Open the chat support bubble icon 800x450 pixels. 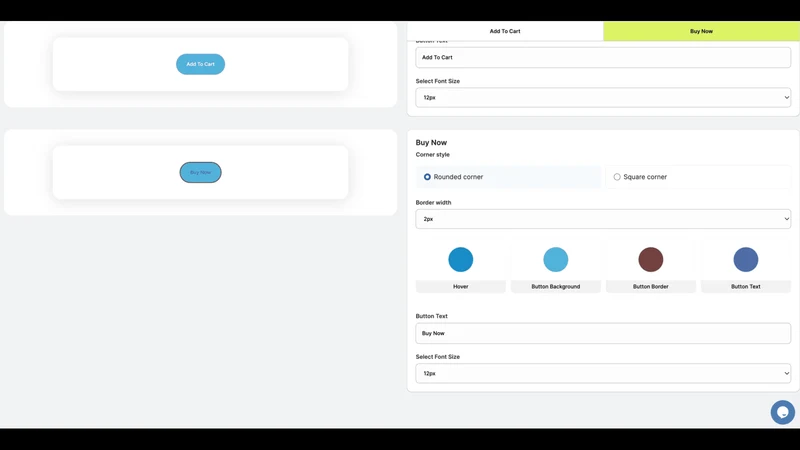pyautogui.click(x=782, y=412)
